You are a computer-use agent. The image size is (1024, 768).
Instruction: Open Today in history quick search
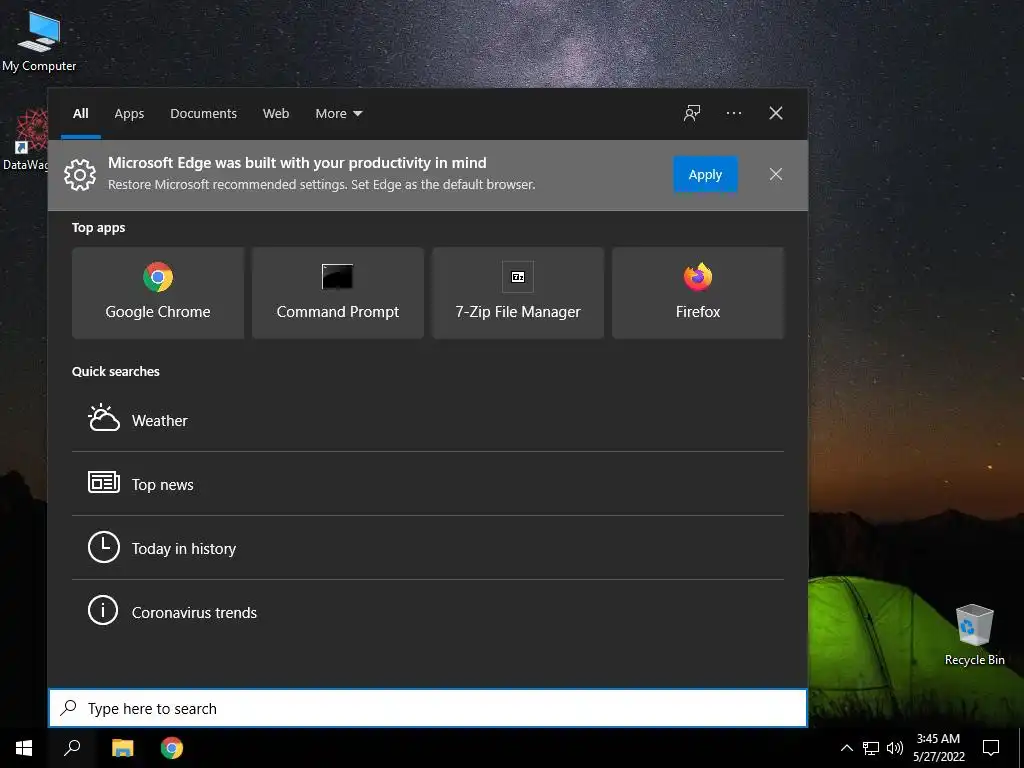428,548
